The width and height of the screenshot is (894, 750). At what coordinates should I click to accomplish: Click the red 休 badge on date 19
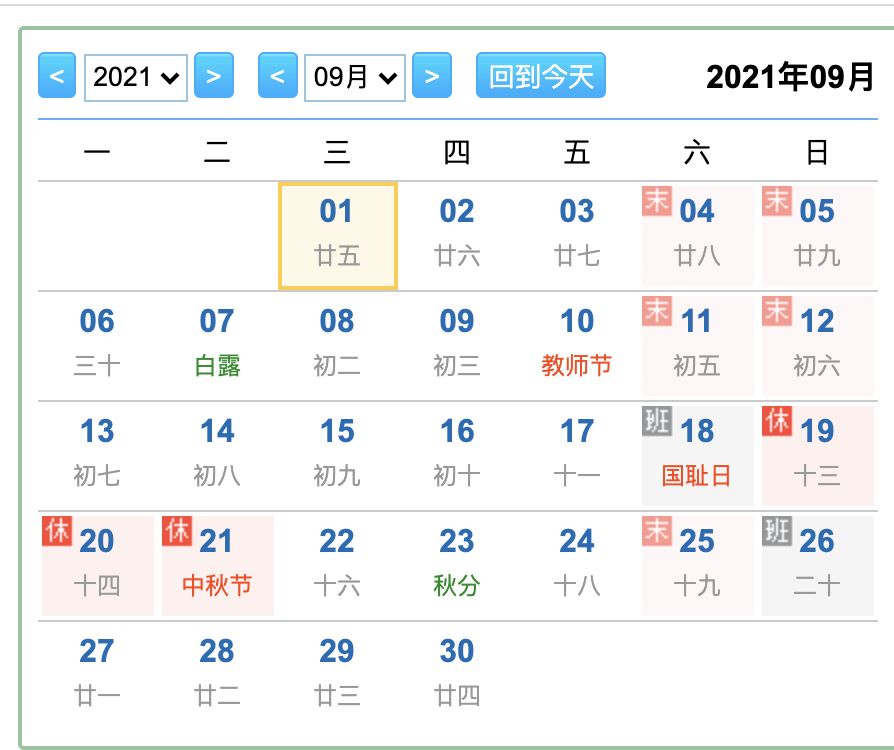777,421
